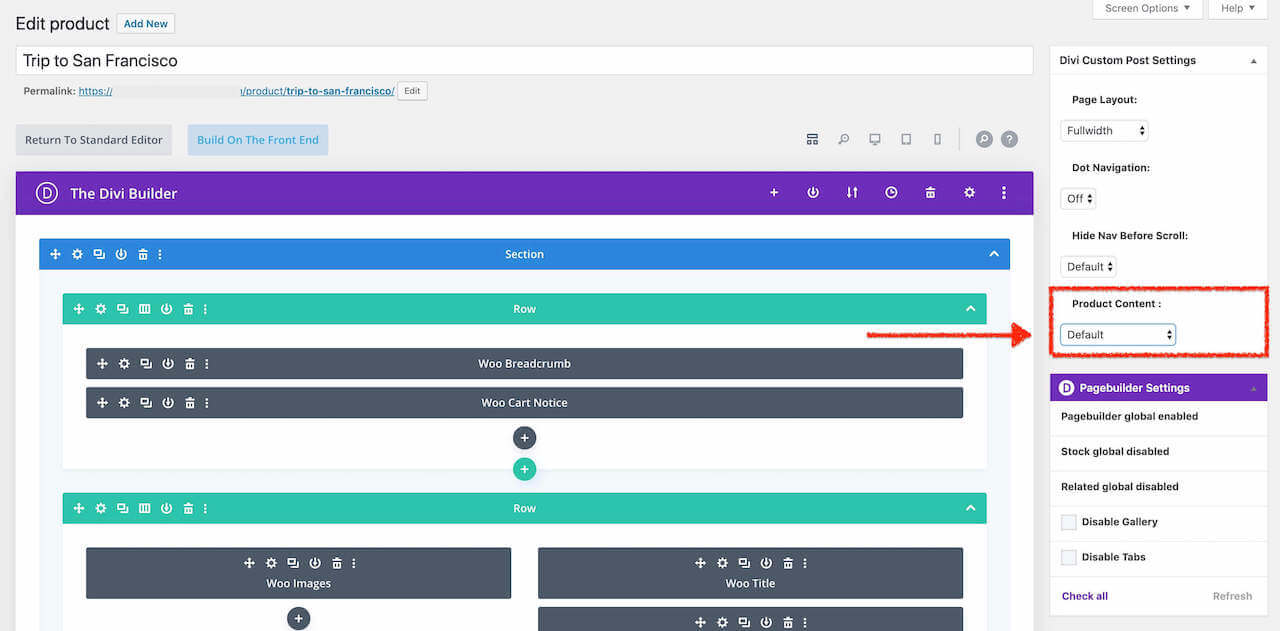
Task: Delete the Woo Cart Notice module
Action: click(190, 403)
